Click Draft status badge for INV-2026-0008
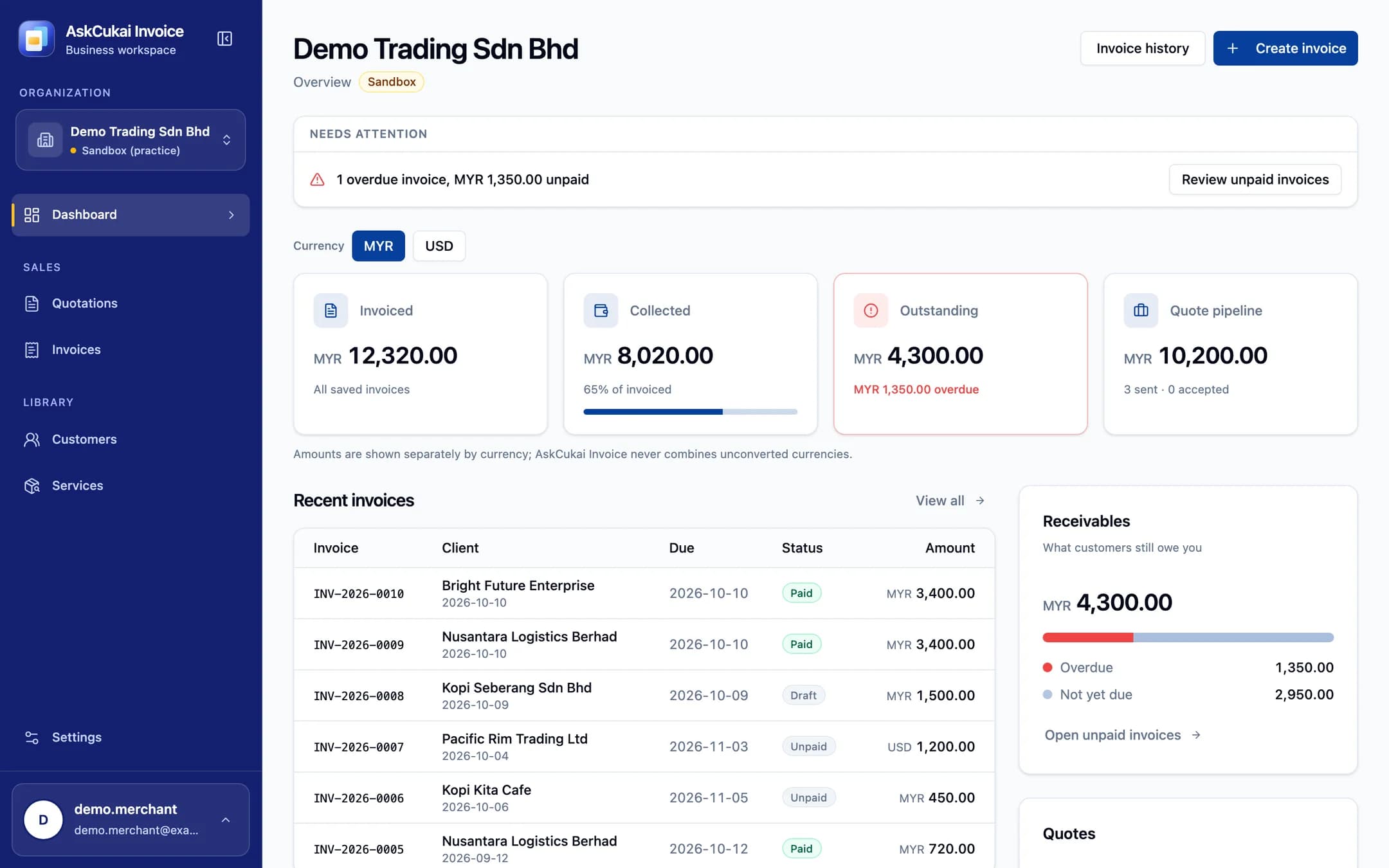1389x868 pixels. [803, 696]
